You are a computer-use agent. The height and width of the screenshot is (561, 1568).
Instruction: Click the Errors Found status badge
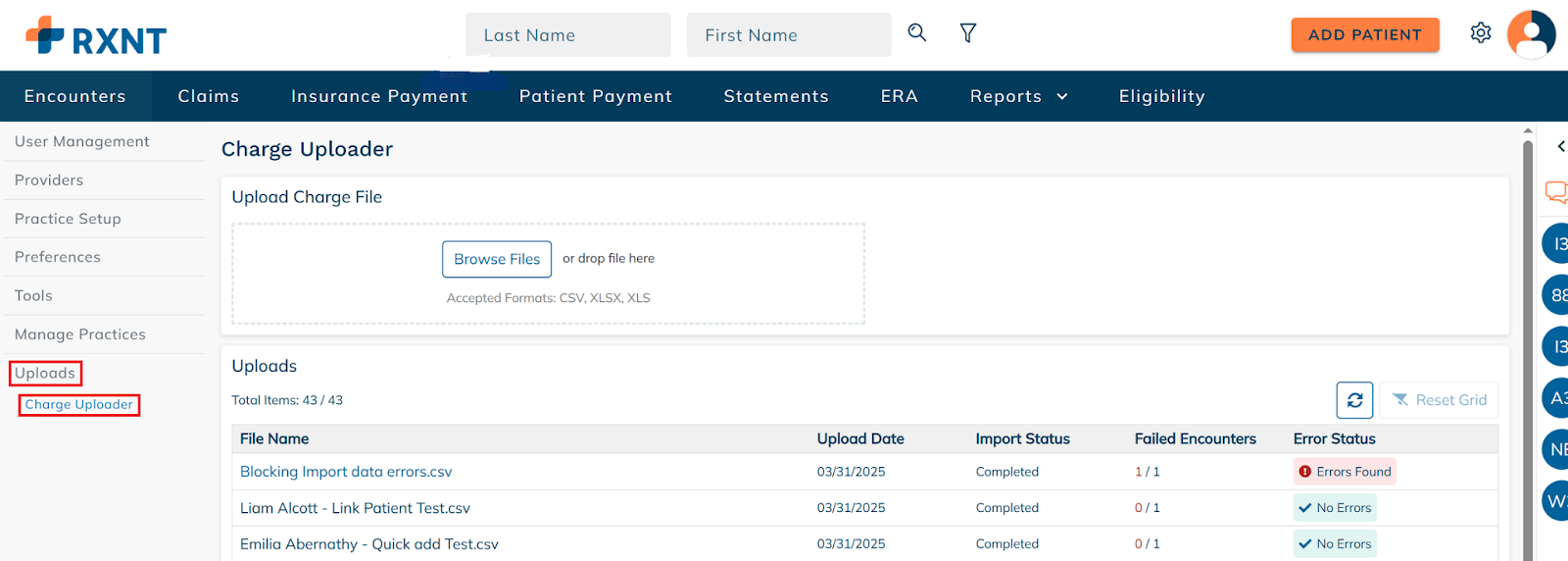point(1345,472)
